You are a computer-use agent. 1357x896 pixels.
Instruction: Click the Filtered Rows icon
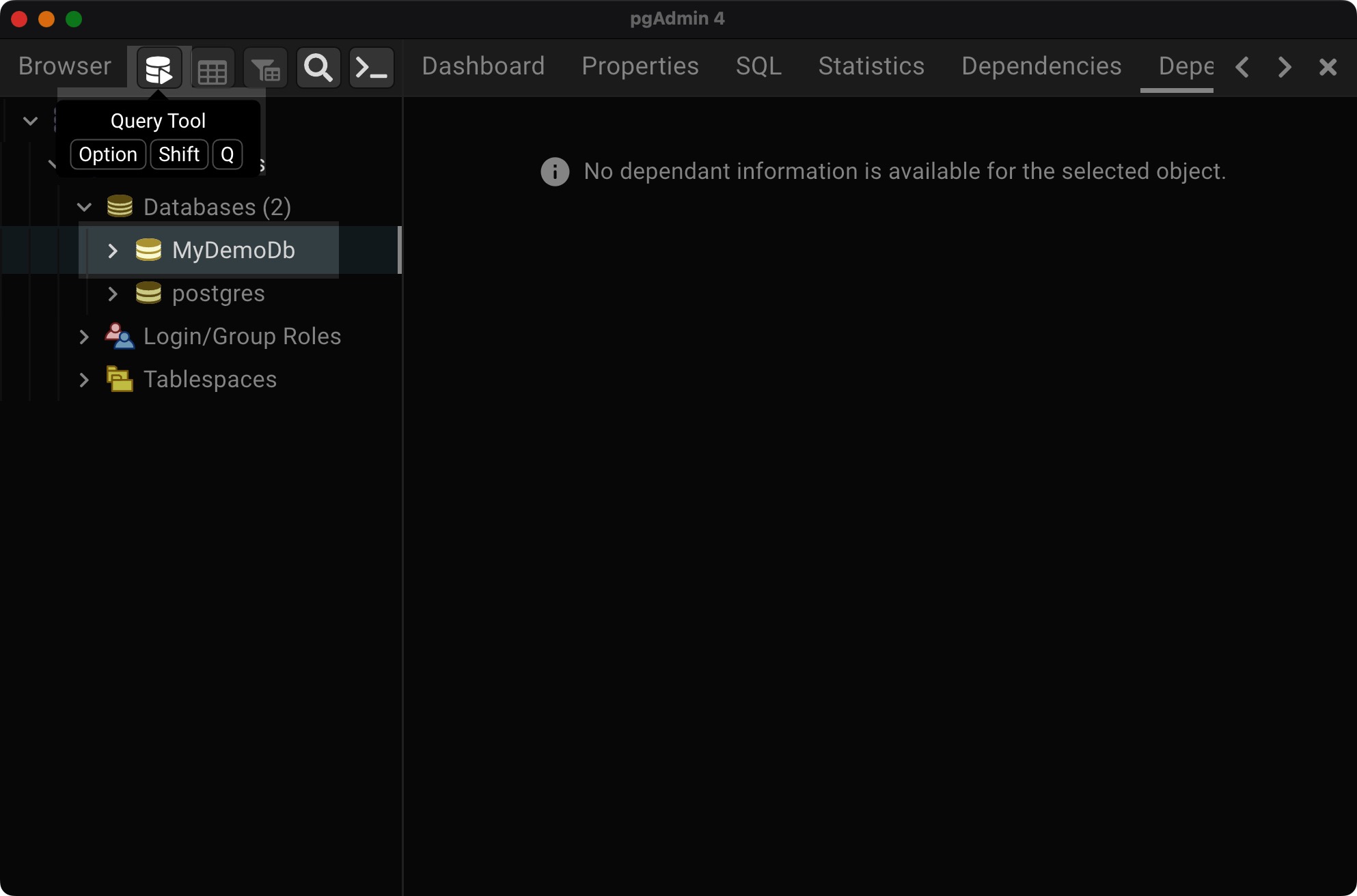coord(266,68)
